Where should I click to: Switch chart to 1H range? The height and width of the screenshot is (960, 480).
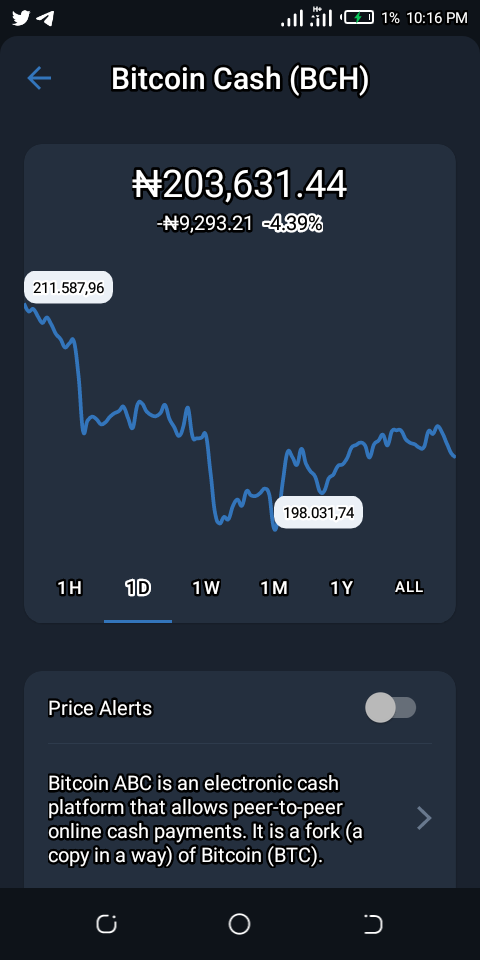coord(69,588)
